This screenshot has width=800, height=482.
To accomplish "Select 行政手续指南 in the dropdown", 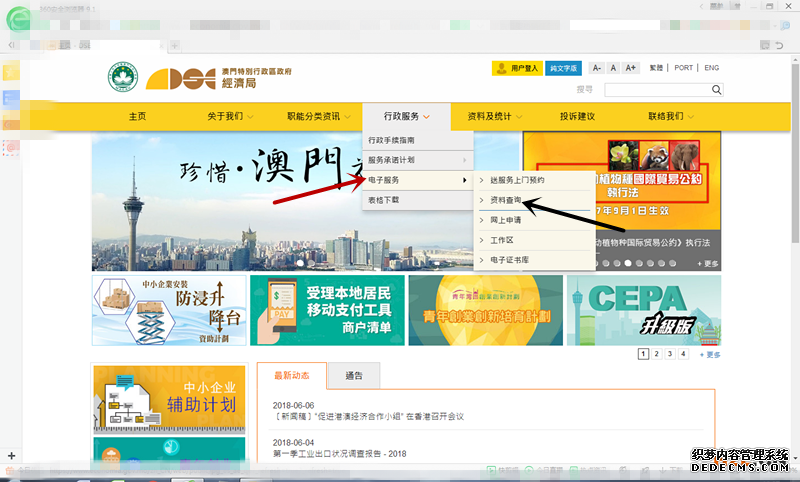I will click(418, 140).
